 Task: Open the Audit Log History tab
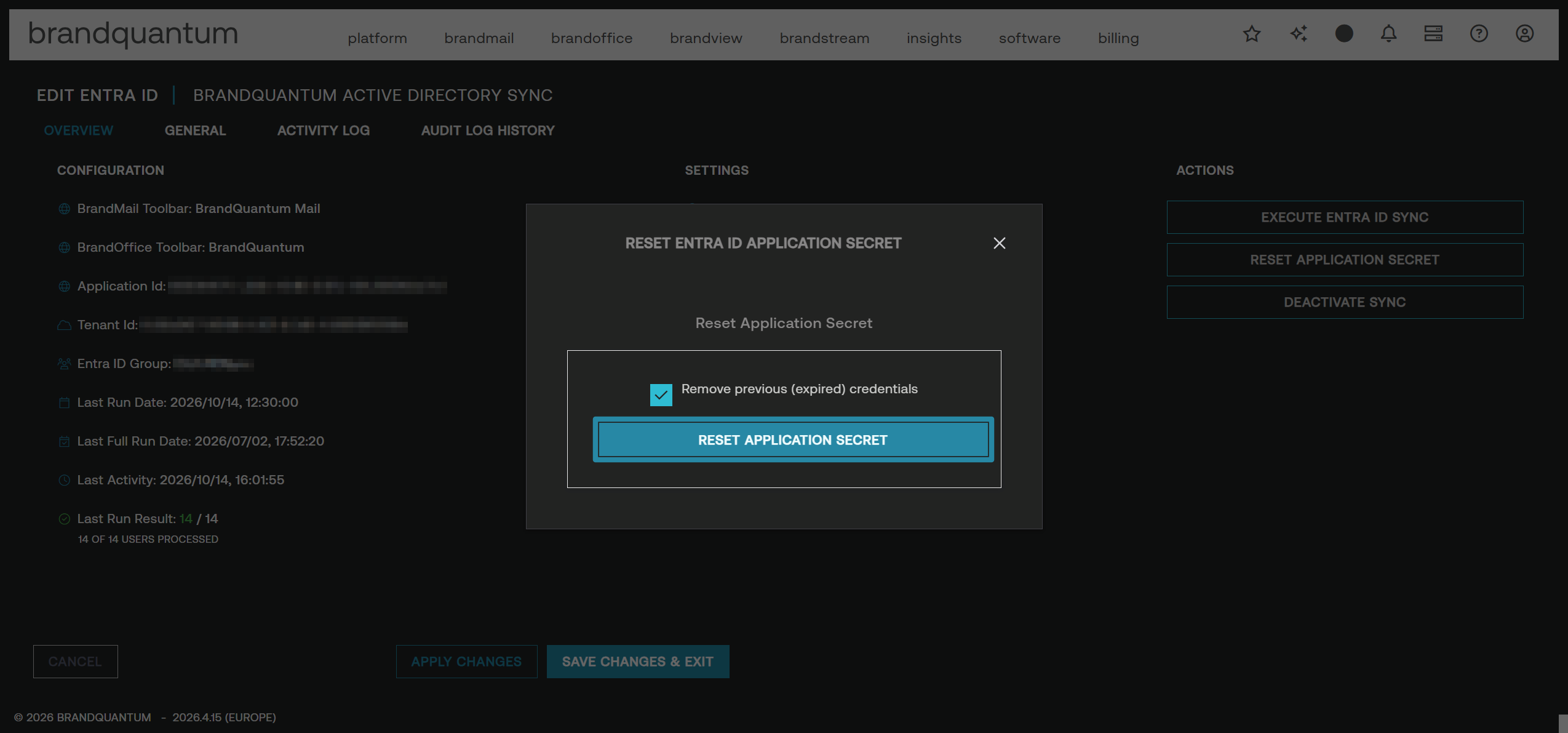click(488, 130)
